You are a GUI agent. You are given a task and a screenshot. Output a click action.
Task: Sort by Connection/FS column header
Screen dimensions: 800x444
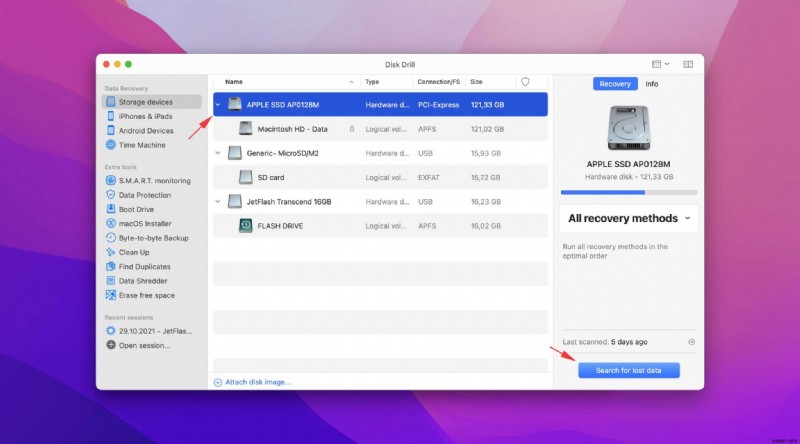tap(439, 82)
